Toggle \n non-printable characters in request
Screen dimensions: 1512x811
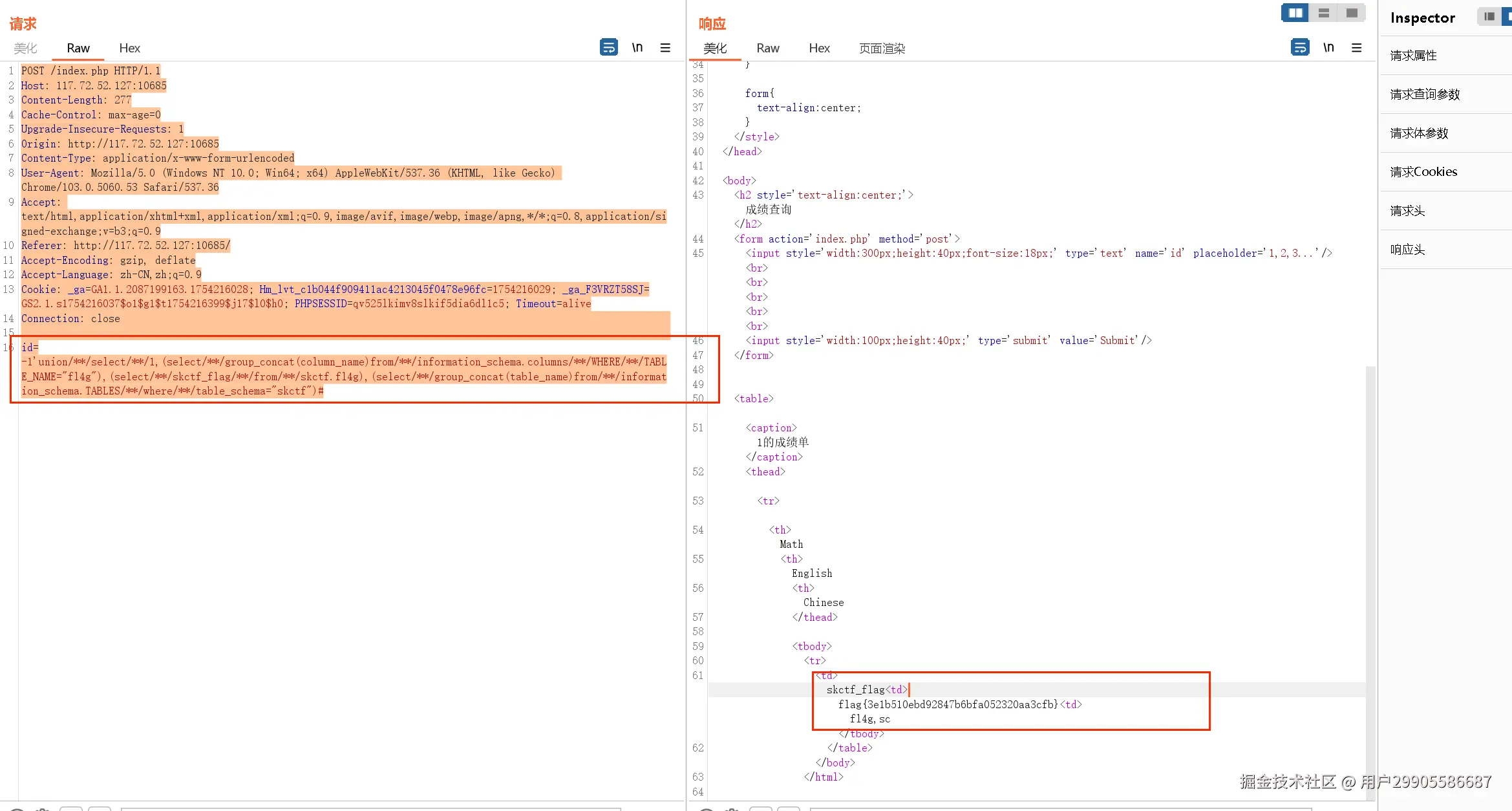point(637,47)
